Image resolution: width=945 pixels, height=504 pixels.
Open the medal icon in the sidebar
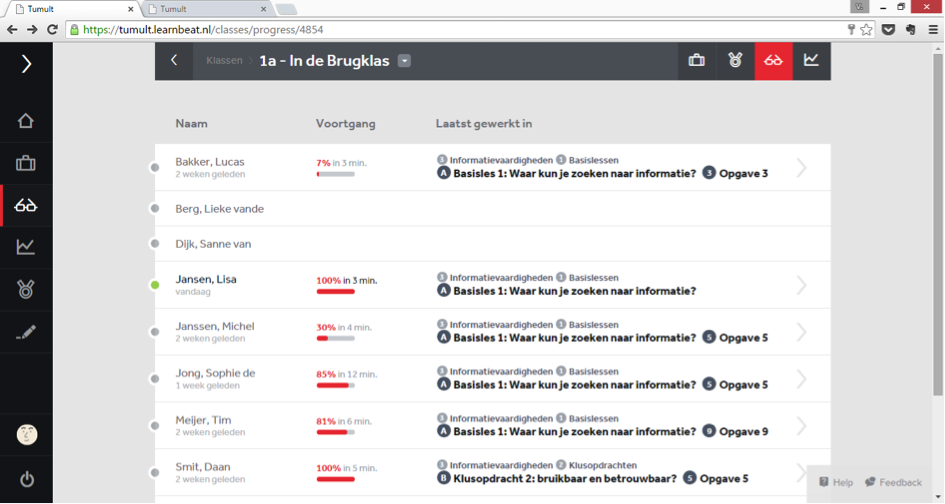(x=25, y=289)
